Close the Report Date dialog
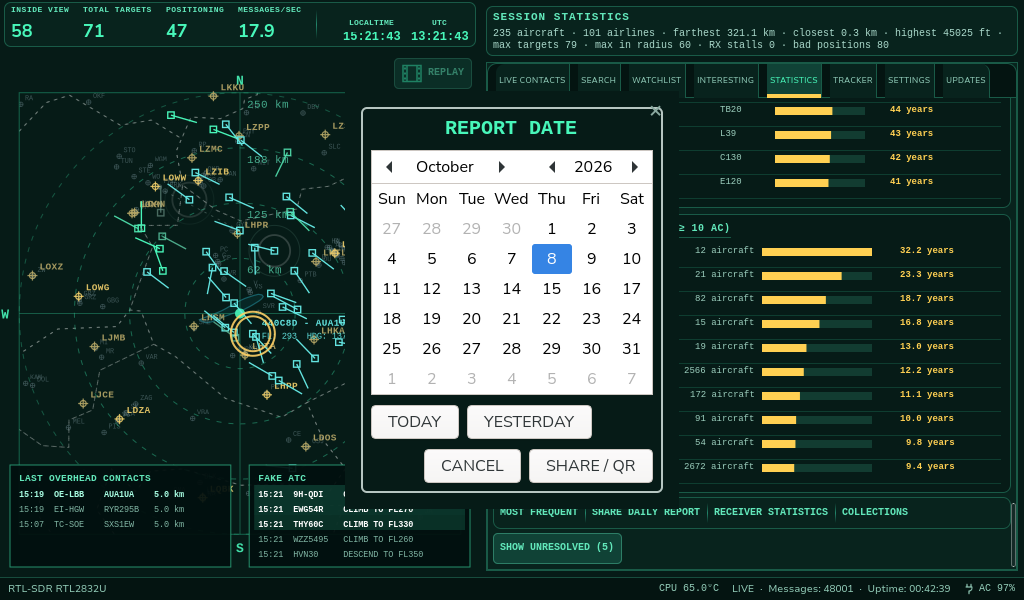The height and width of the screenshot is (600, 1024). click(656, 111)
